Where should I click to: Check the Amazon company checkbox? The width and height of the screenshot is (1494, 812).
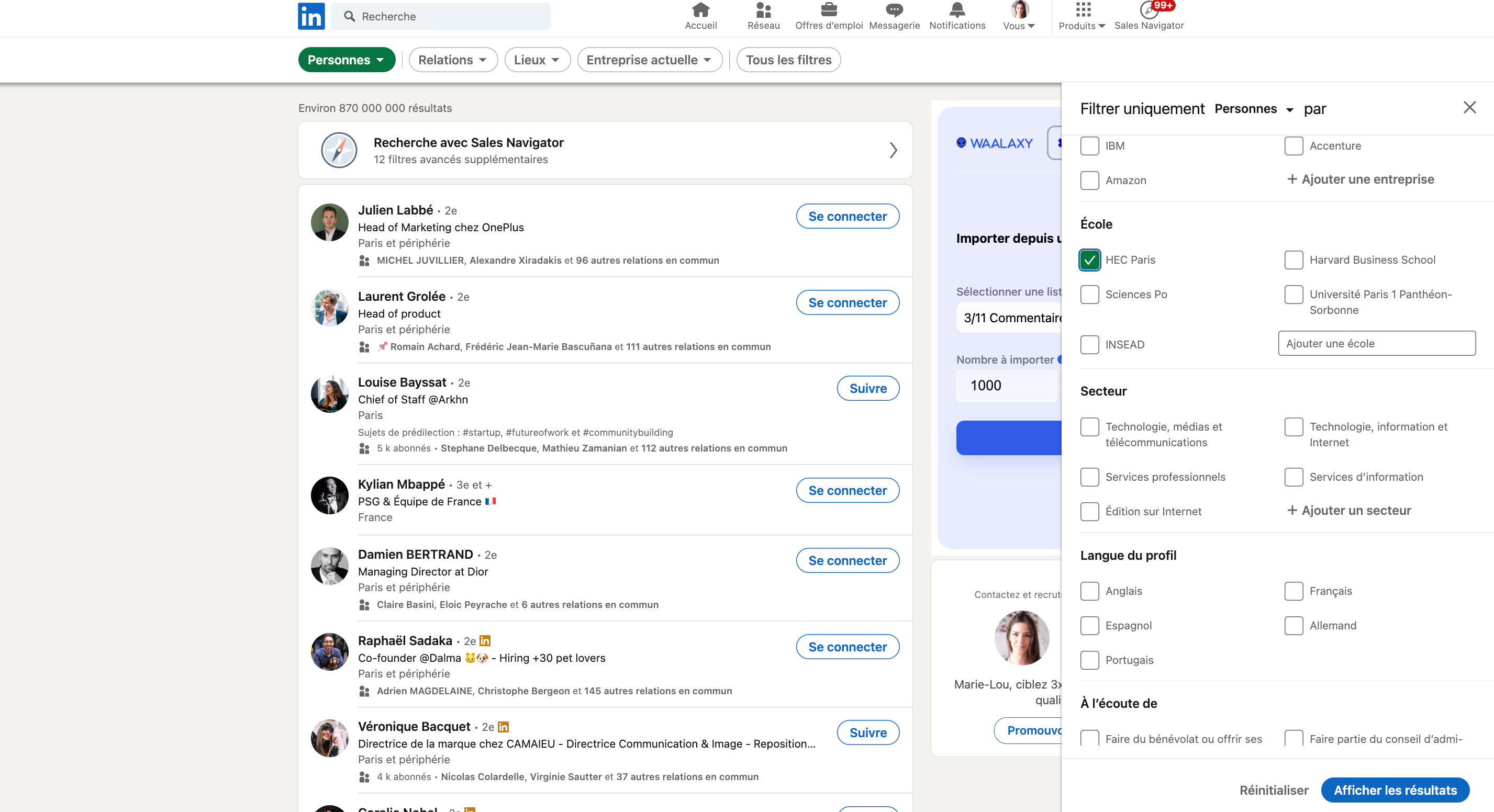(1090, 181)
